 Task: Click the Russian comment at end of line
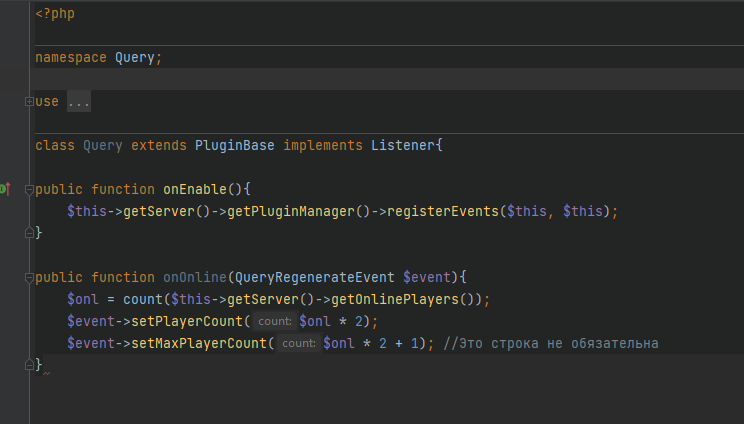coord(550,343)
